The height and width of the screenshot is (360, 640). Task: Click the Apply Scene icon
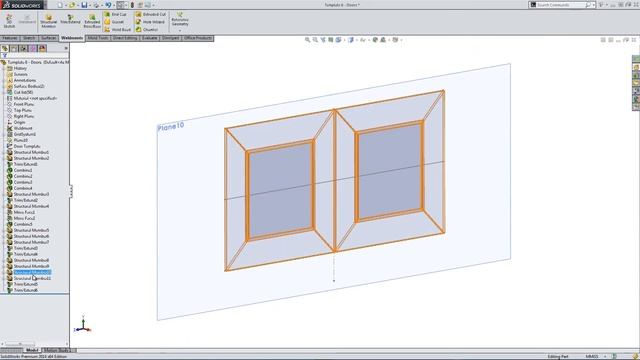383,40
